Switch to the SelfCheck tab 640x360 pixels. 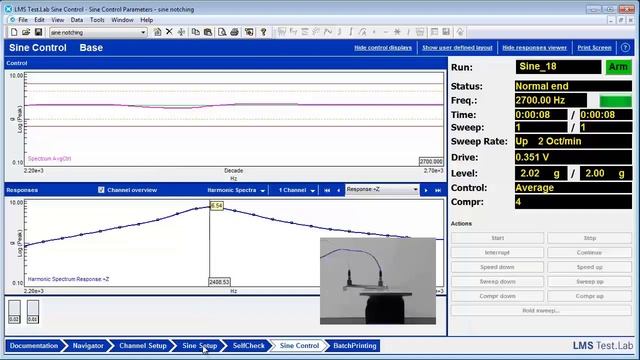[249, 346]
